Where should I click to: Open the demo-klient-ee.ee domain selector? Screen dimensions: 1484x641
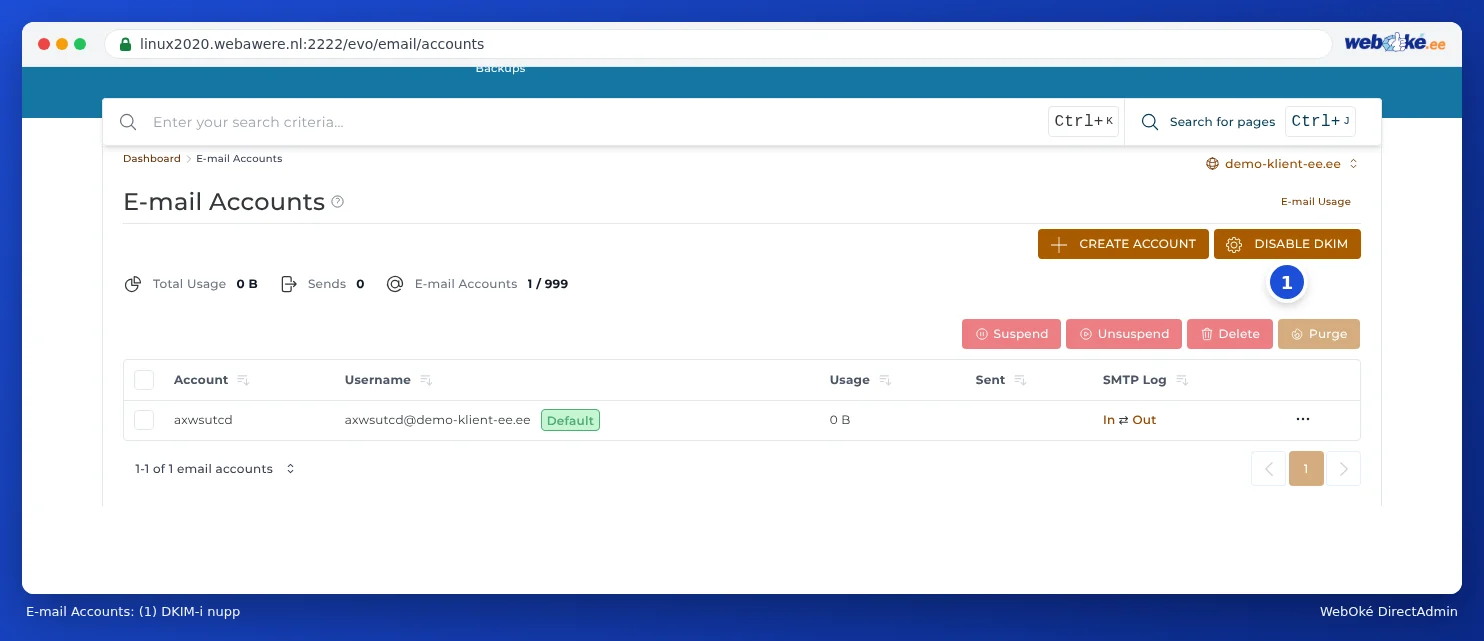click(x=1282, y=163)
